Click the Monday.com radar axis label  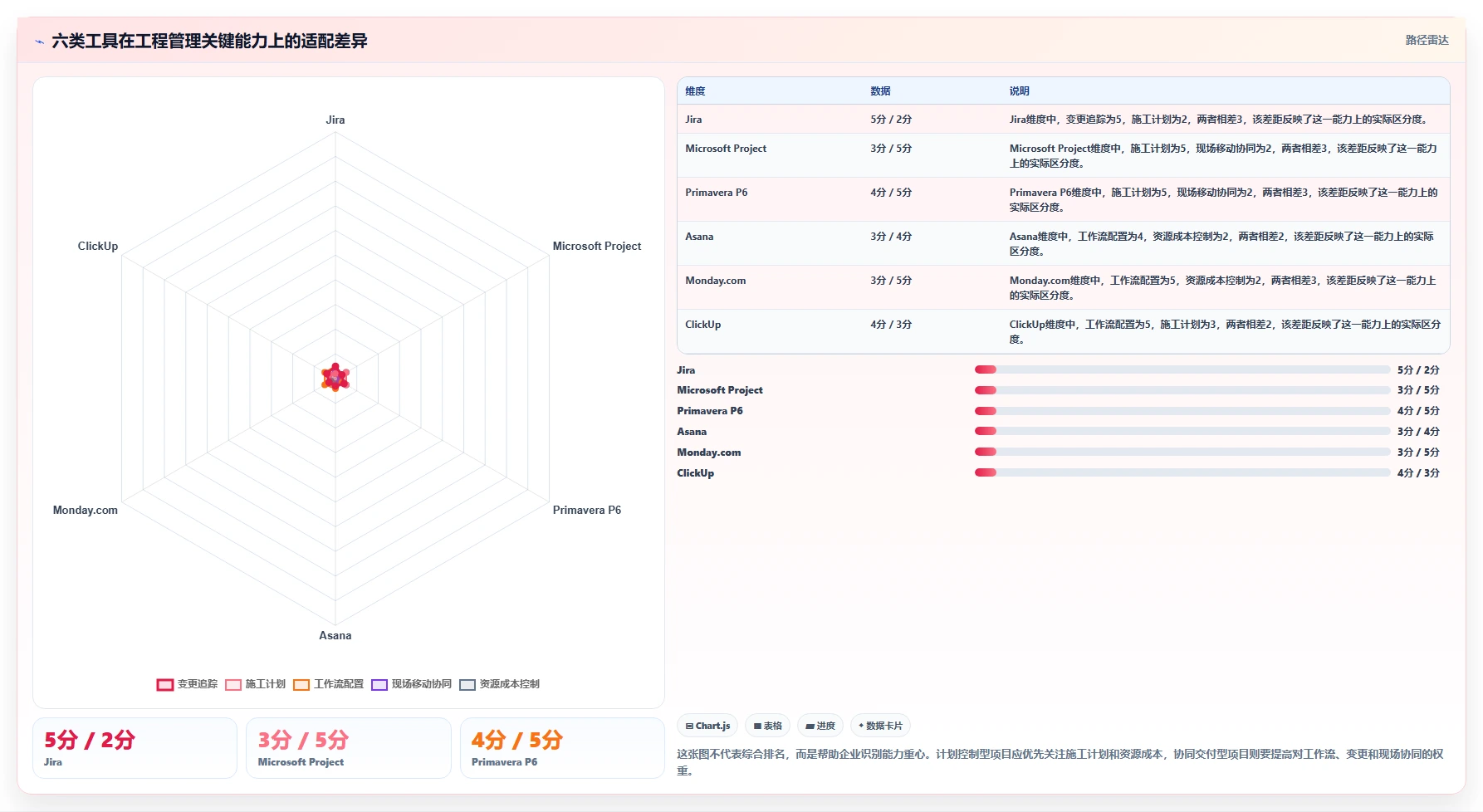pos(85,510)
